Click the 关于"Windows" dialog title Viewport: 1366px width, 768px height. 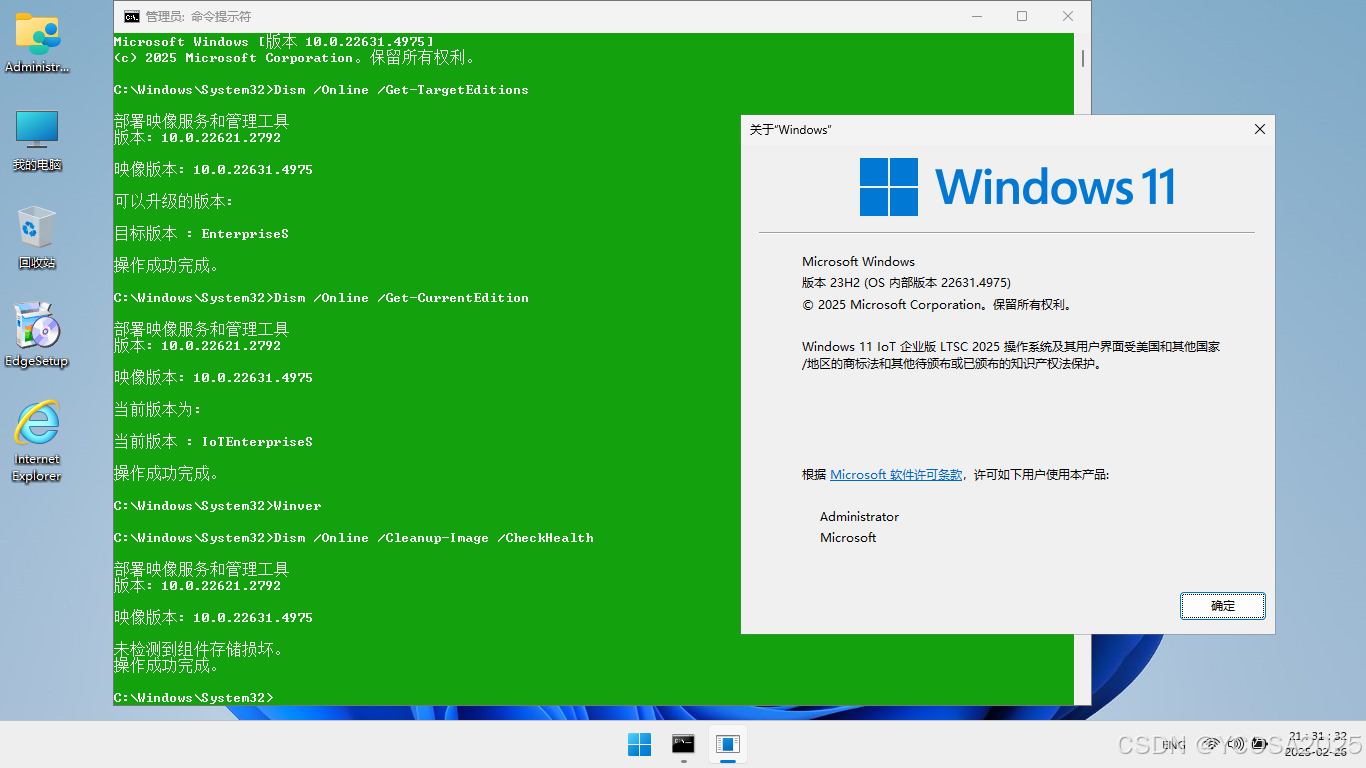[791, 130]
